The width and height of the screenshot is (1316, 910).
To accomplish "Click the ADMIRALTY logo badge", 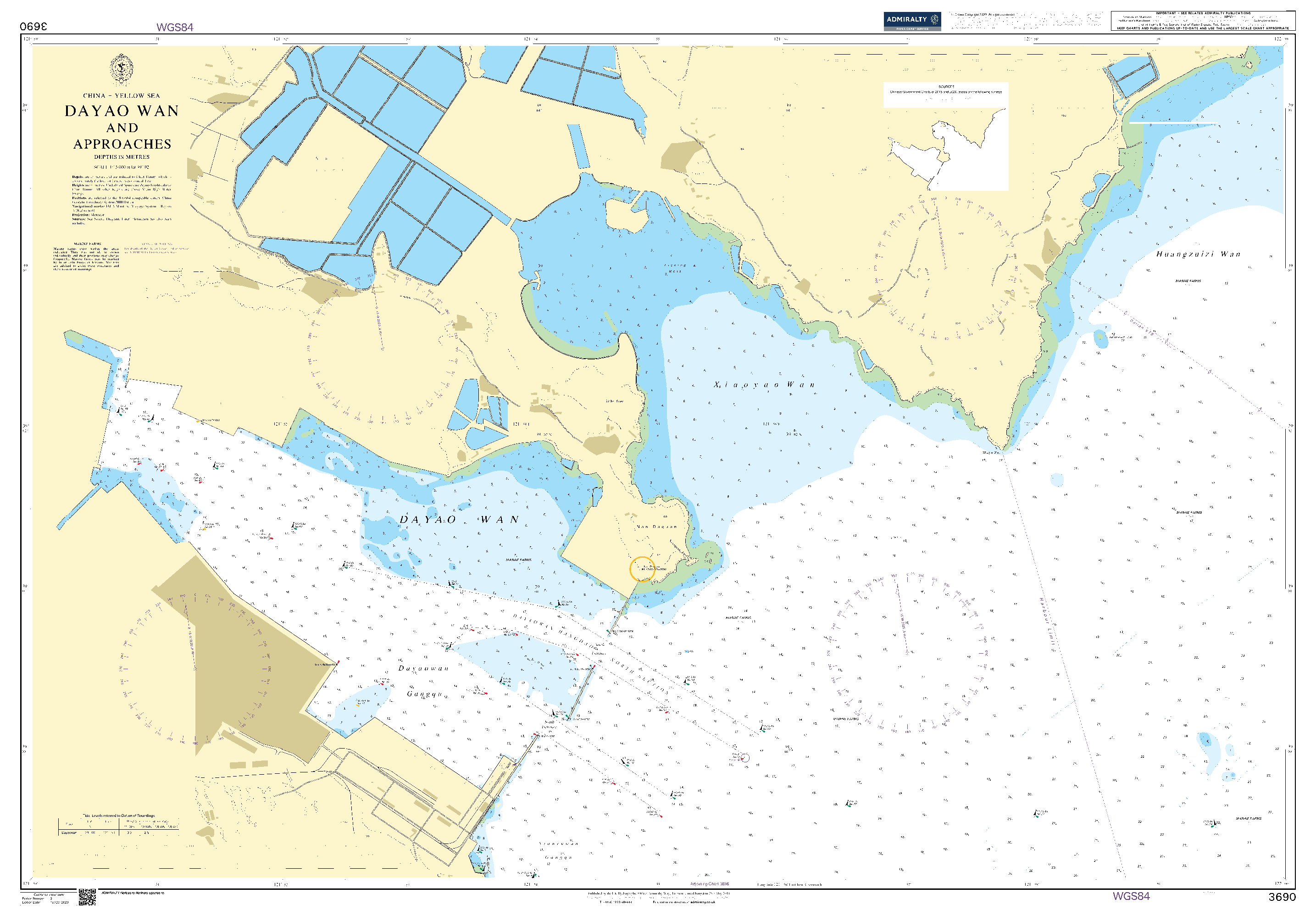I will point(912,21).
